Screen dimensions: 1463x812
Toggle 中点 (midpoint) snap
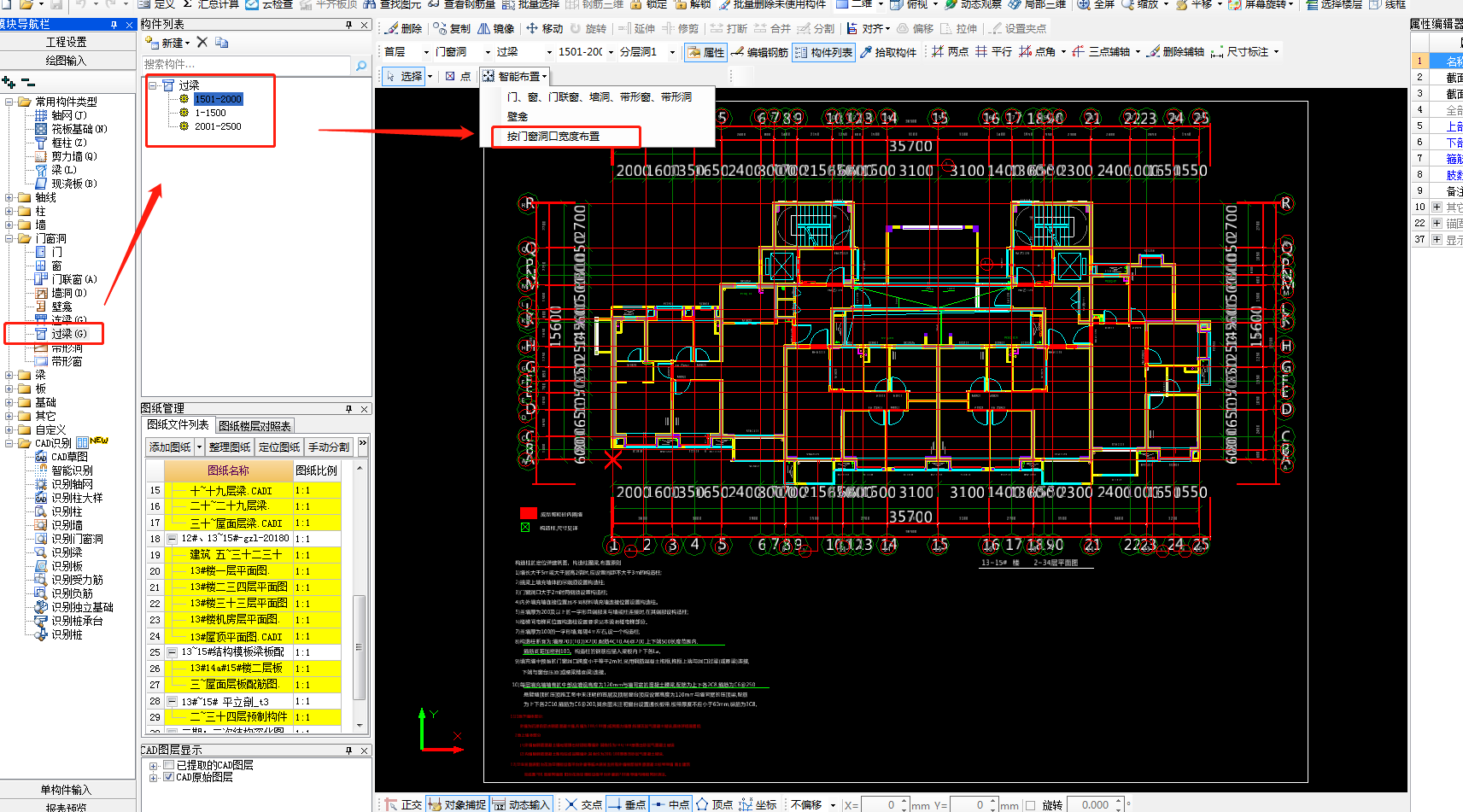pos(671,804)
